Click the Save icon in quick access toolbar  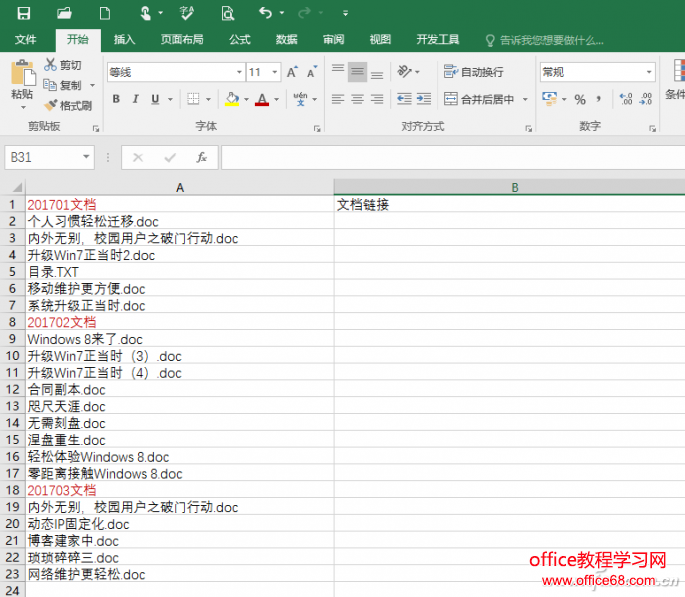24,13
